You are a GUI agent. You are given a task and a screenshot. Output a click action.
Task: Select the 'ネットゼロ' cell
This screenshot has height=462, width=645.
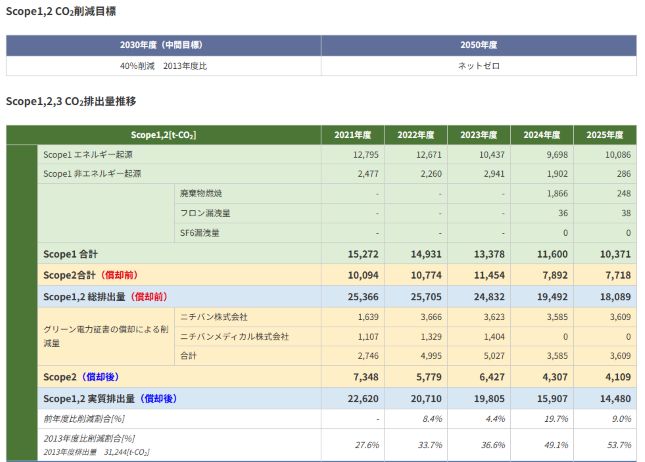coord(479,66)
